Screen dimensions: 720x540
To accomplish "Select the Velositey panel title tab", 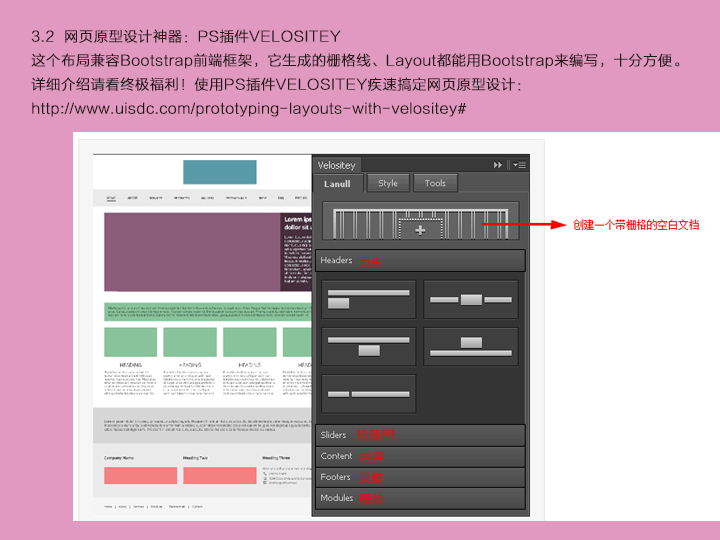I will tap(337, 165).
